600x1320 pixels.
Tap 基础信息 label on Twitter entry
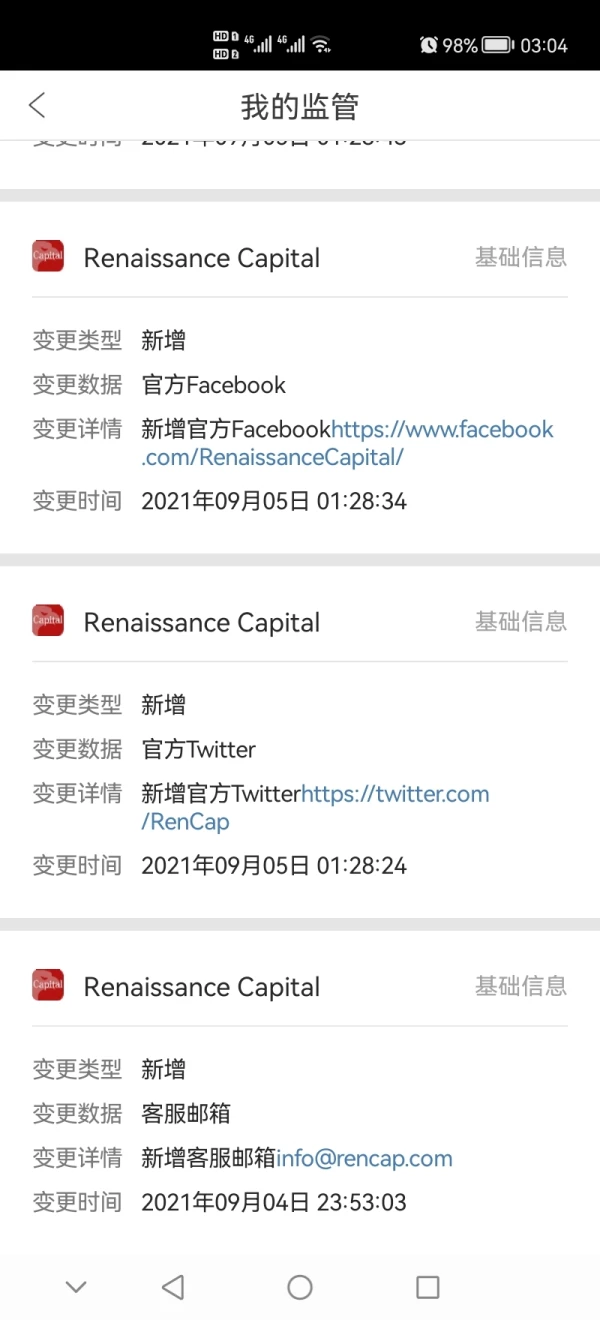pos(520,621)
